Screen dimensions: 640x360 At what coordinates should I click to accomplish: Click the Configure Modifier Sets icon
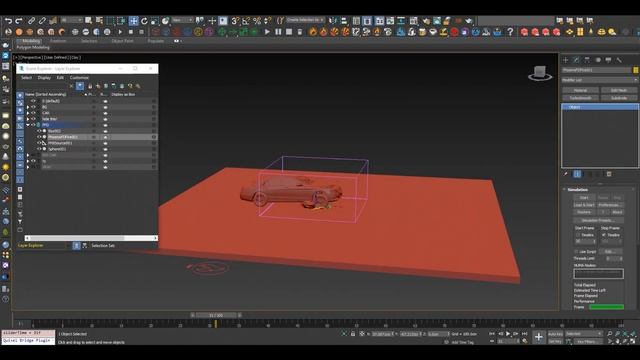tap(609, 174)
